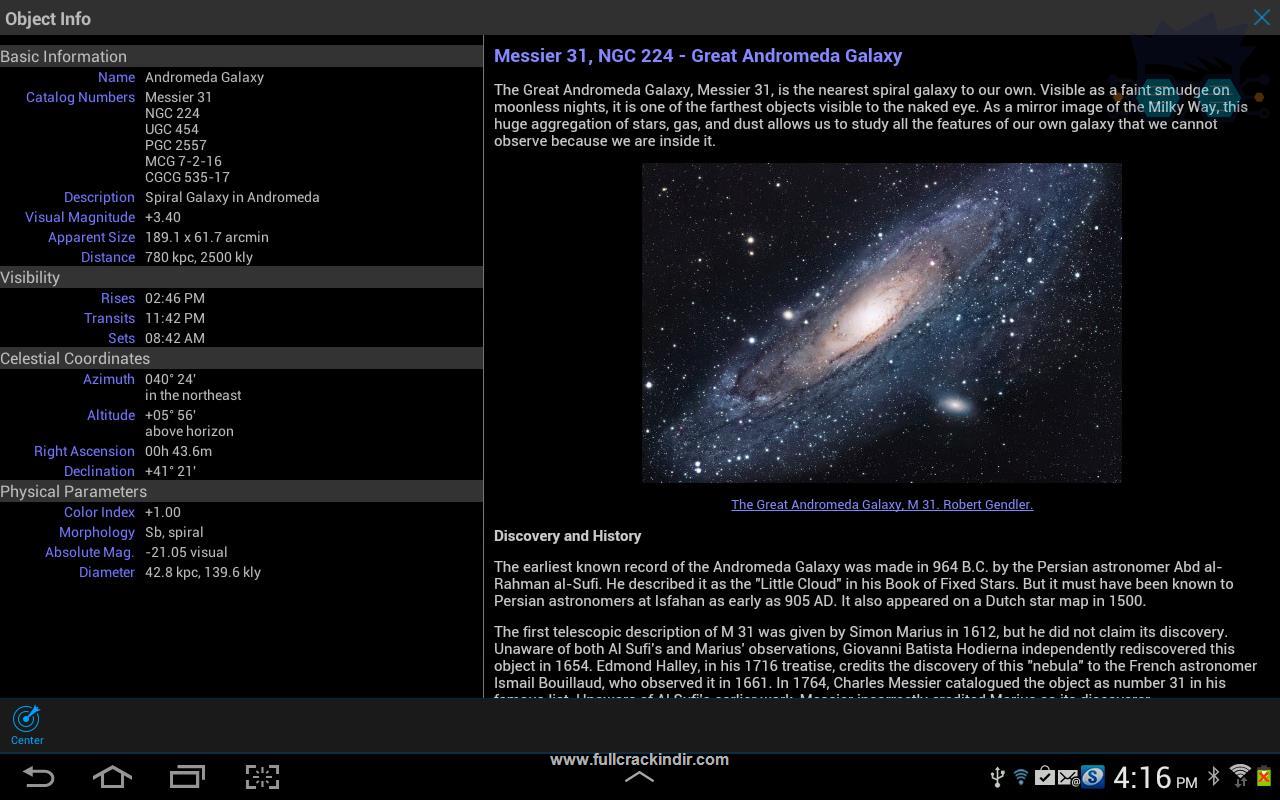Tap the name value Andromeda Galaxy
This screenshot has width=1280, height=800.
point(204,77)
